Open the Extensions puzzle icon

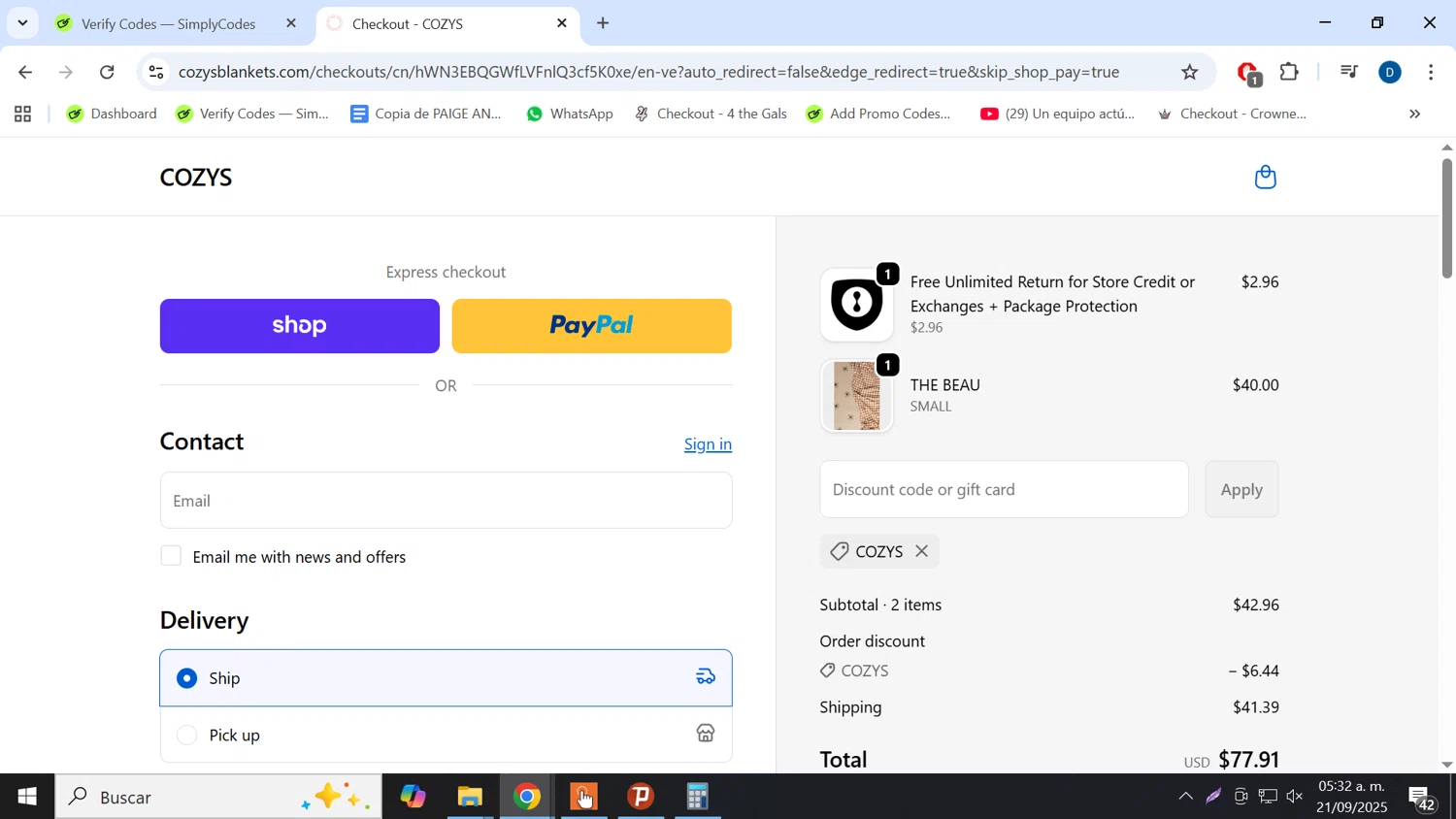1289,73
